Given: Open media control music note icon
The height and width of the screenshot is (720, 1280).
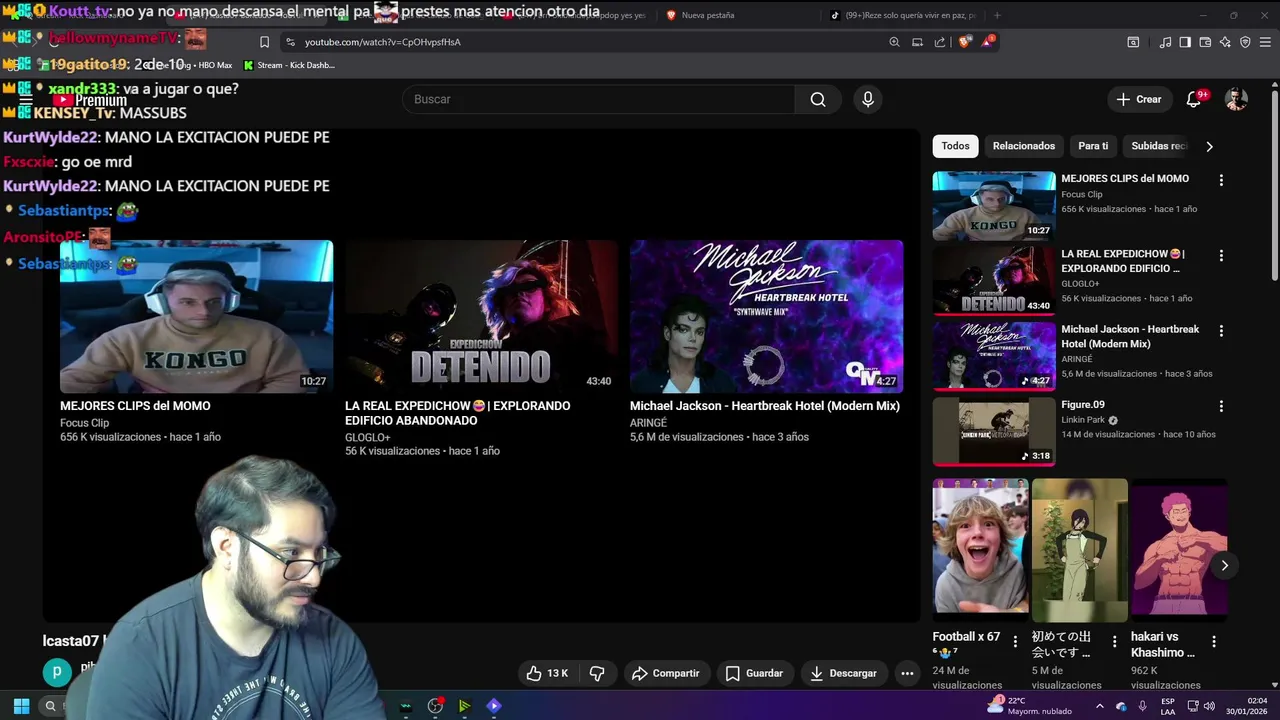Looking at the screenshot, I should point(1165,42).
